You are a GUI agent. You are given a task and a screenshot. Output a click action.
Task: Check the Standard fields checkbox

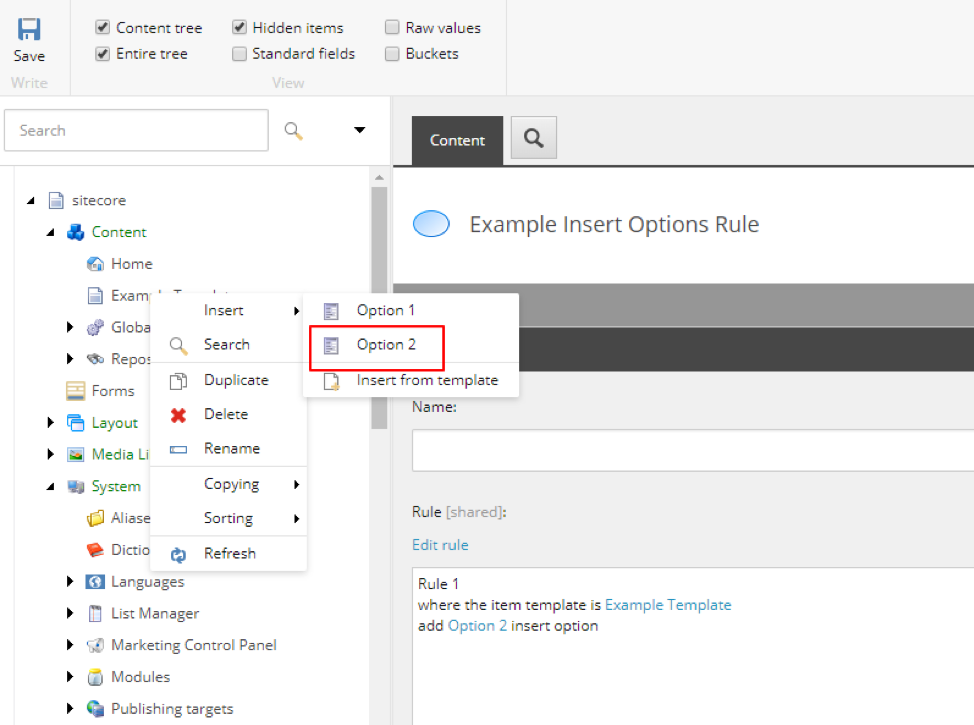pos(238,53)
